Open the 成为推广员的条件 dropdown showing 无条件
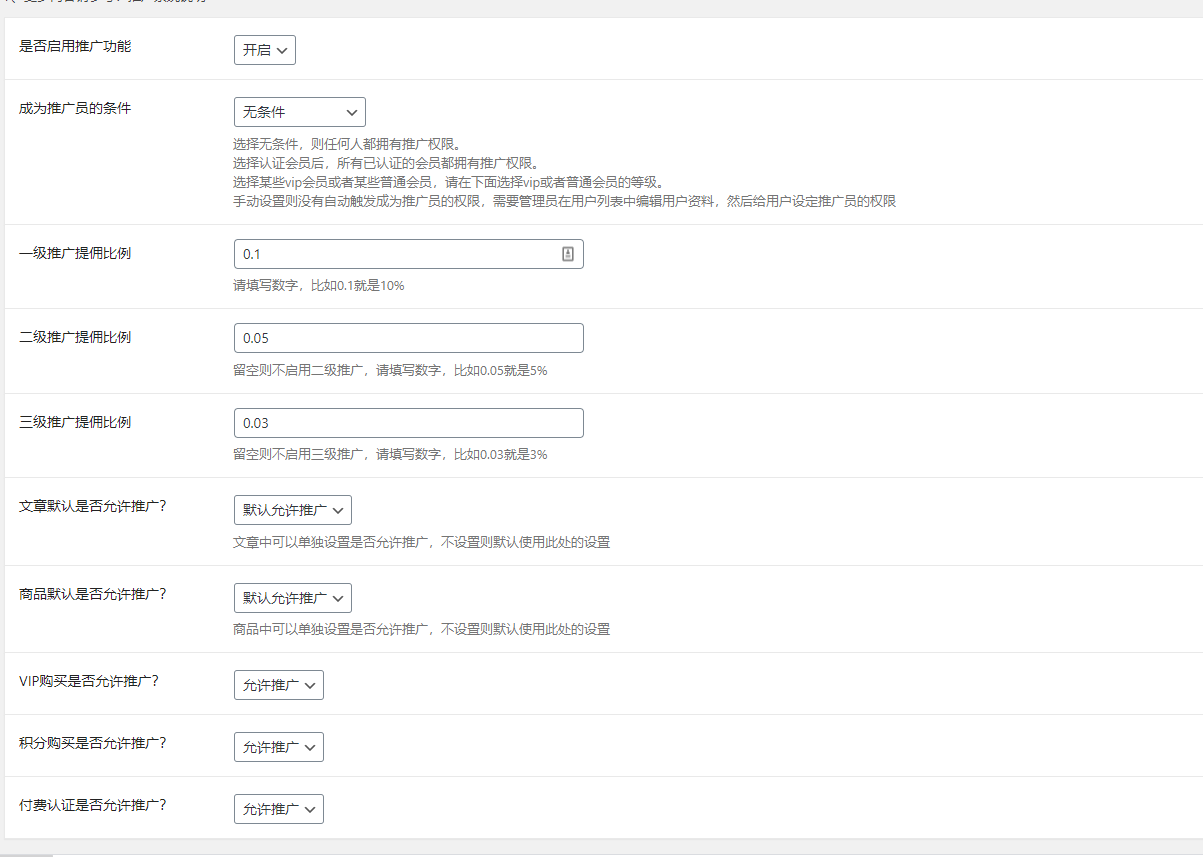 click(299, 111)
